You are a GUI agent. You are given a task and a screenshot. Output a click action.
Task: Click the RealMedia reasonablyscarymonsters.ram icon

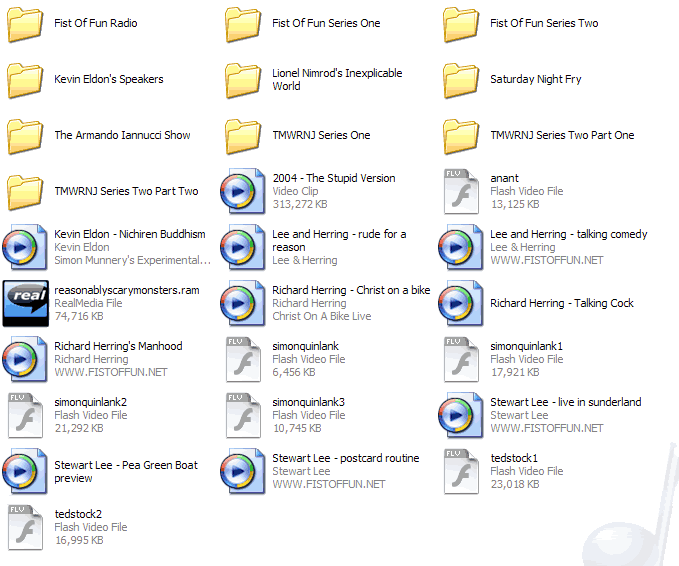click(26, 303)
